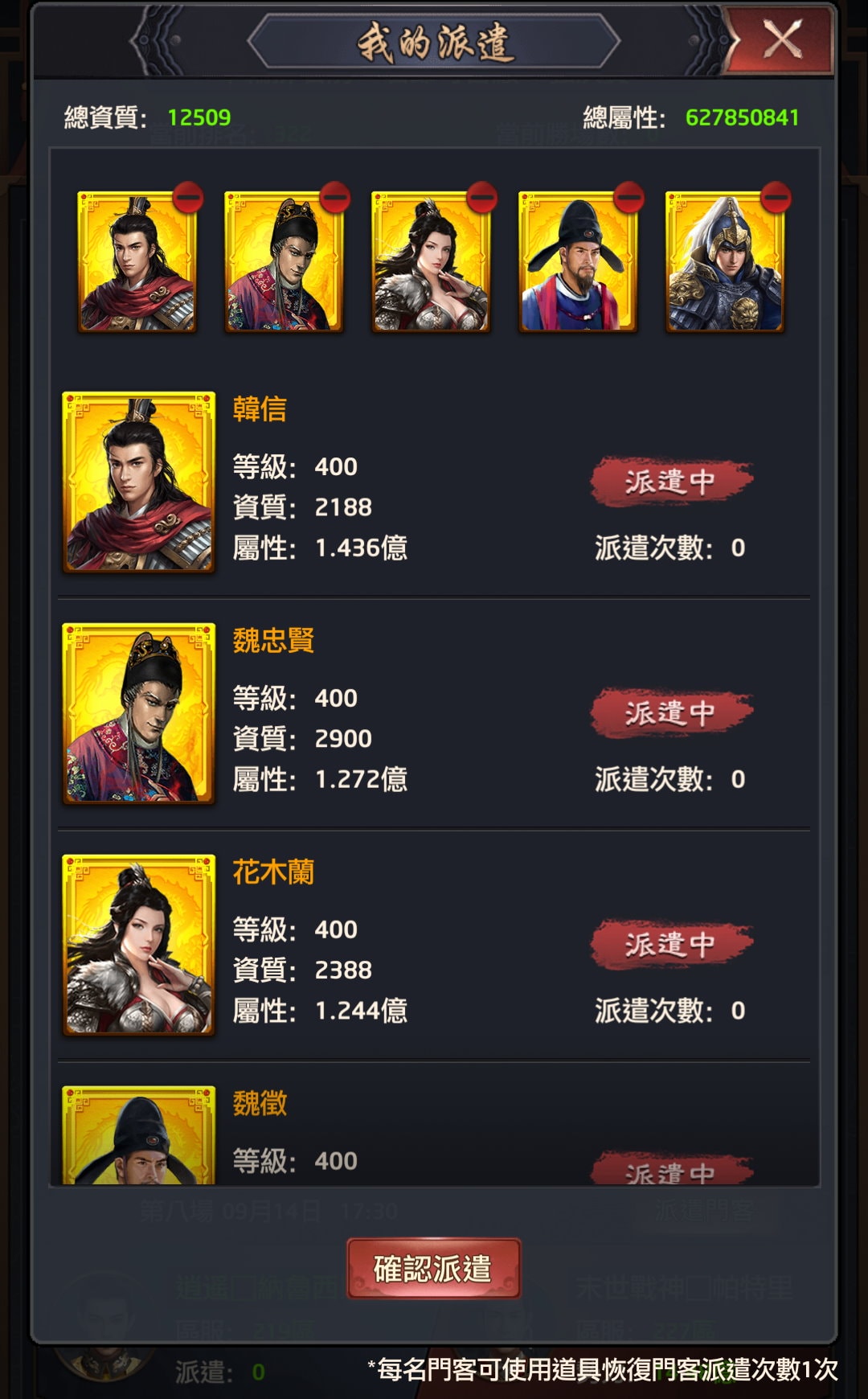
Task: Select the 魏徵 list entry name
Action: click(260, 1103)
